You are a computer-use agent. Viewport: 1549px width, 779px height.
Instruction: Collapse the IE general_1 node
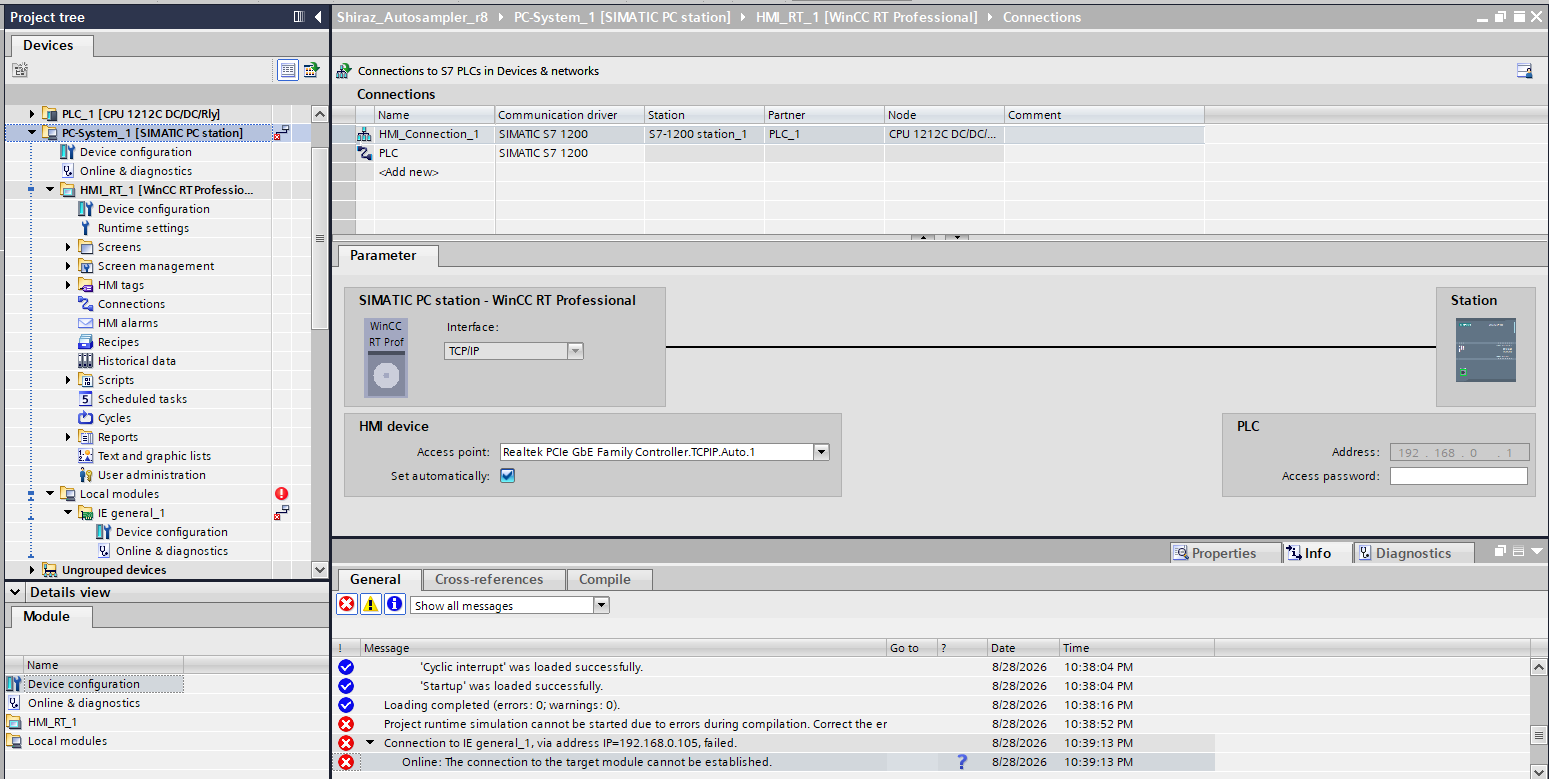click(x=68, y=513)
